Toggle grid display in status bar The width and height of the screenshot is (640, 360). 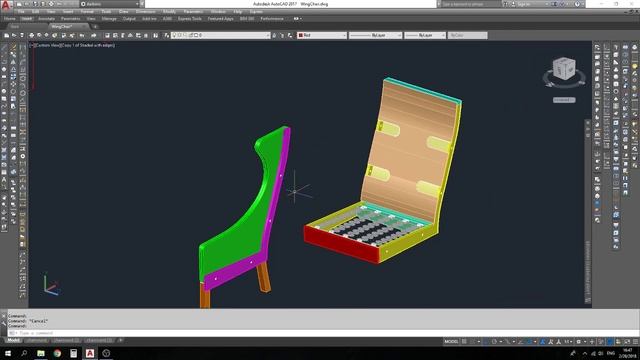click(x=464, y=342)
